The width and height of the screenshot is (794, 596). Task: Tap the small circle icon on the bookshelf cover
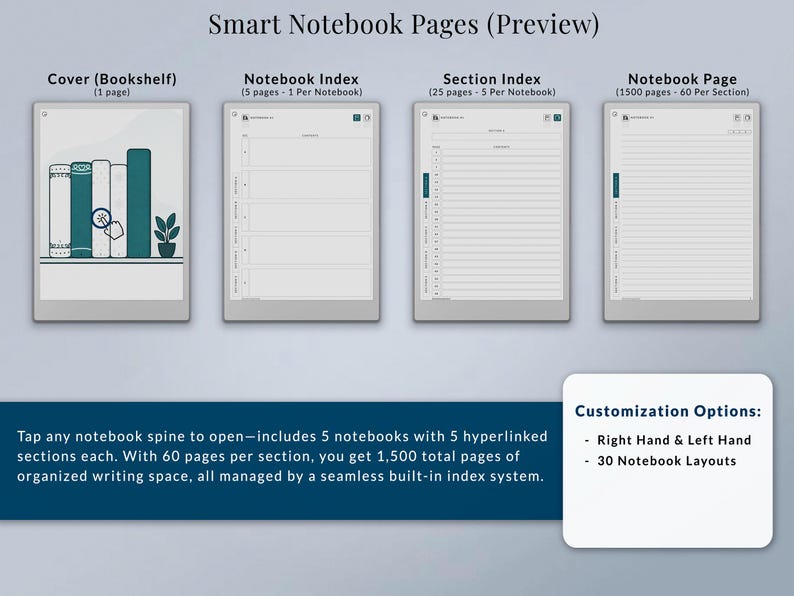point(45,114)
